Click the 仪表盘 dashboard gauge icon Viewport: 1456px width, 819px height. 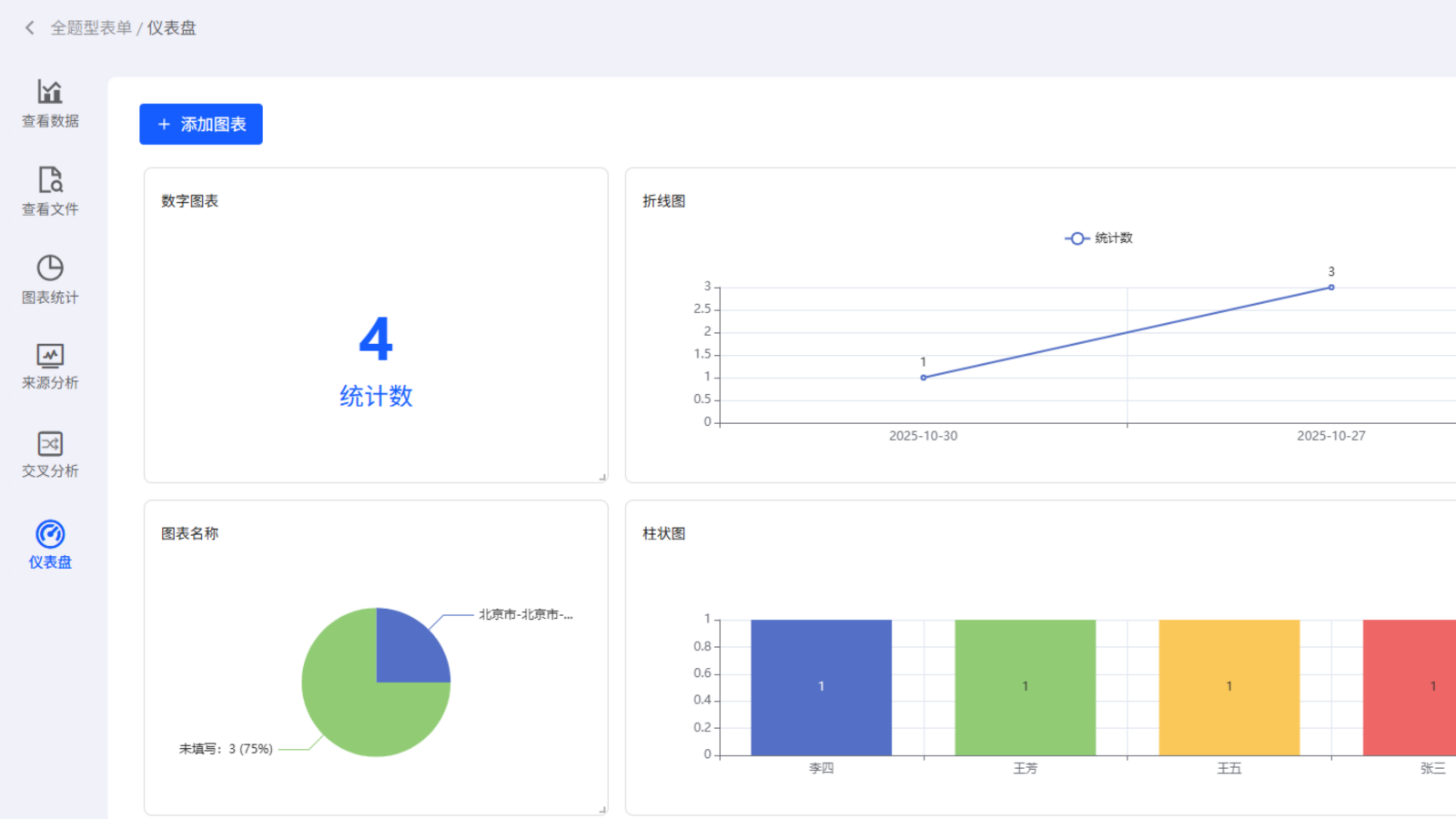pyautogui.click(x=50, y=535)
